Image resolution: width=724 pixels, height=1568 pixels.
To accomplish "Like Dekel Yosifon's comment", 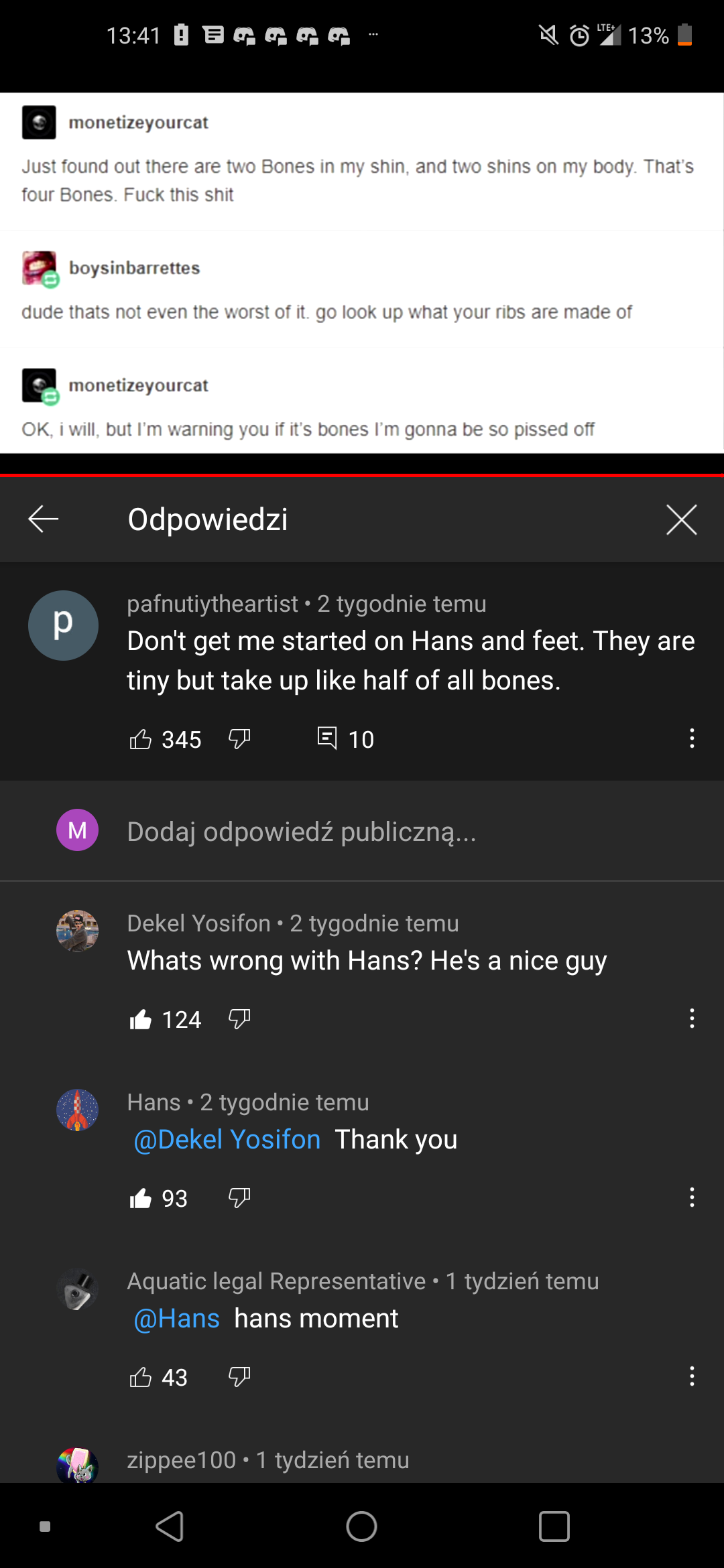I will pyautogui.click(x=141, y=1019).
